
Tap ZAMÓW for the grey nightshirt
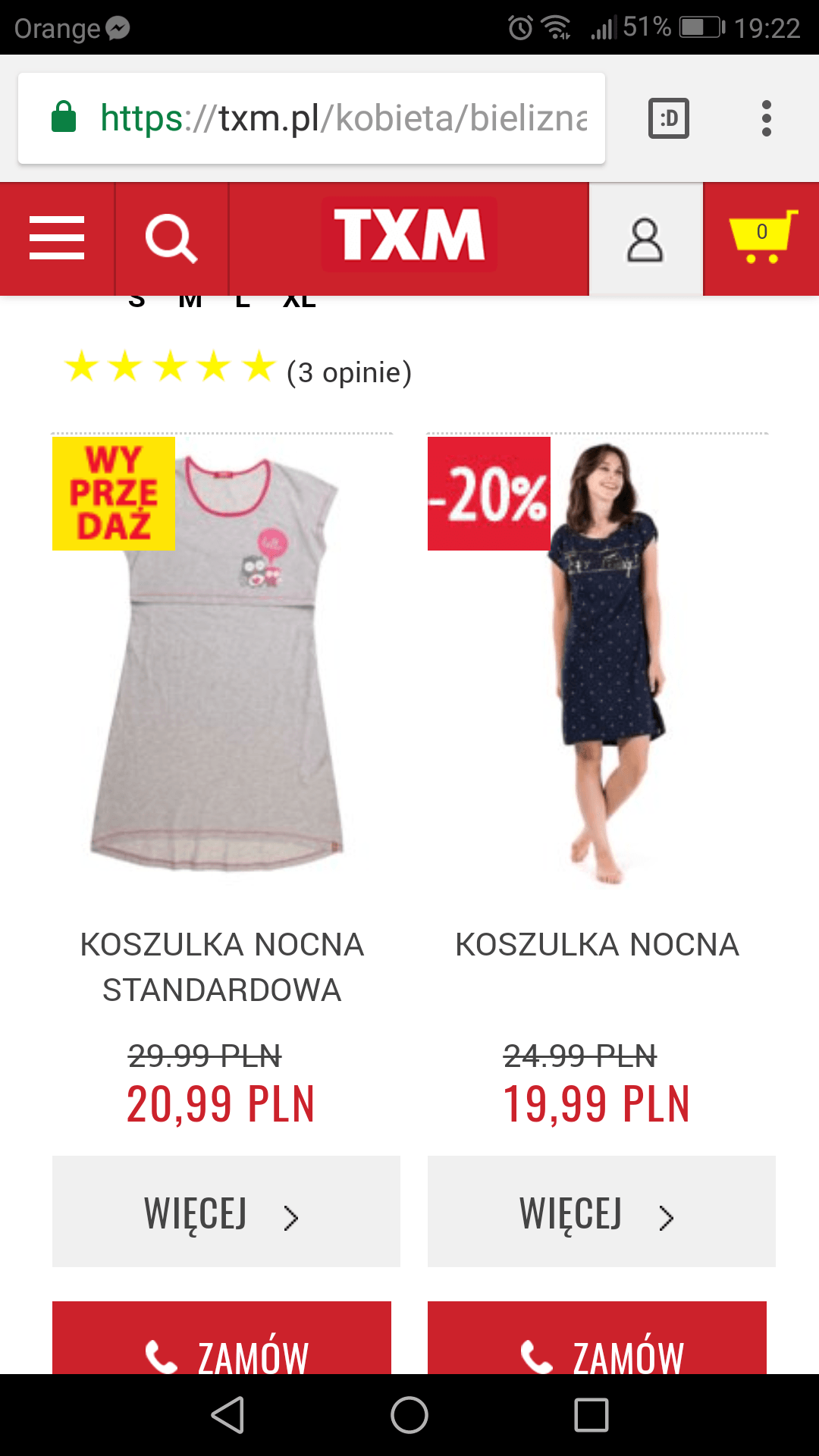[221, 1338]
